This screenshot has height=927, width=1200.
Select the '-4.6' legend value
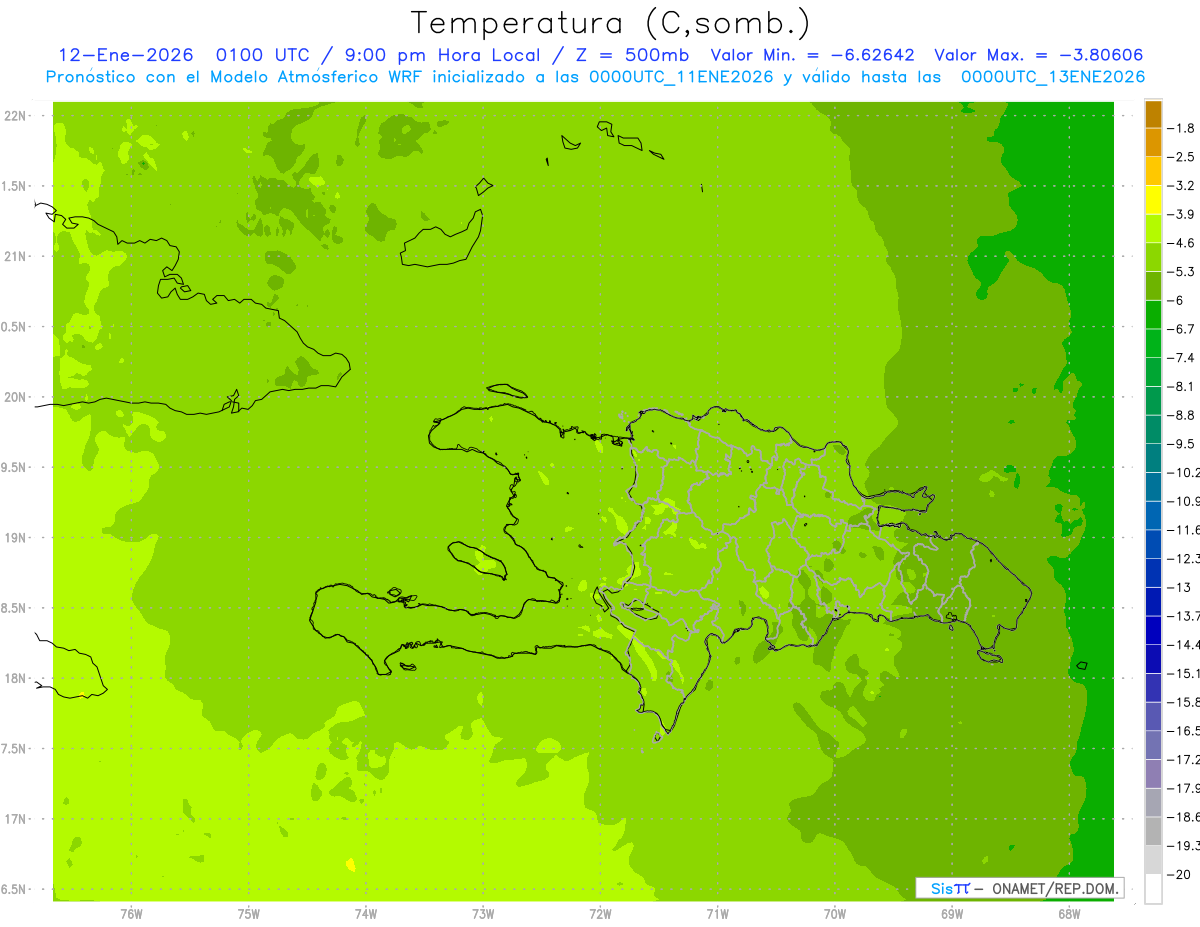coord(1182,243)
